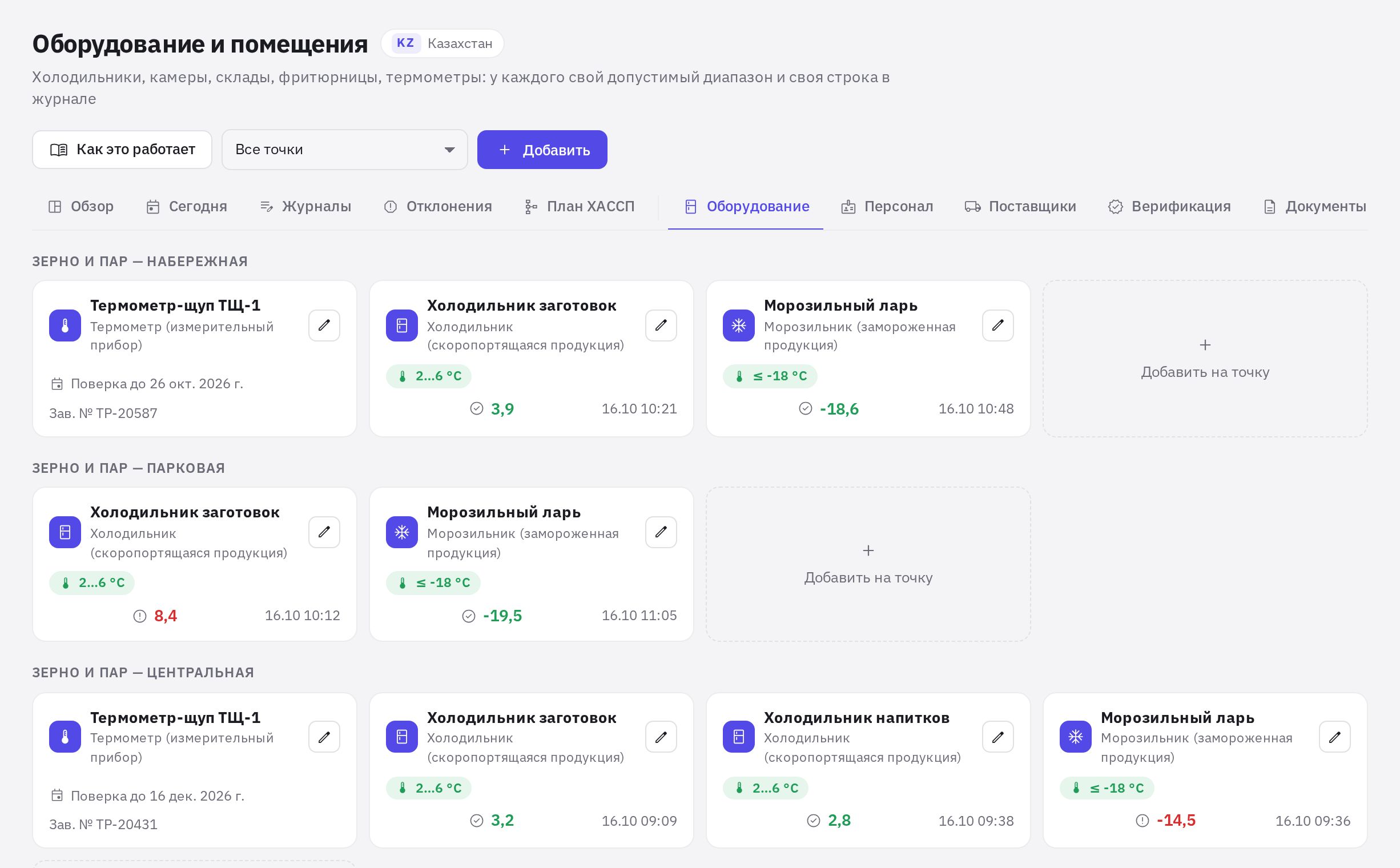The width and height of the screenshot is (1400, 868).
Task: Edit Термометр-щуп ТЩ-1 in Центральная section
Action: click(324, 737)
